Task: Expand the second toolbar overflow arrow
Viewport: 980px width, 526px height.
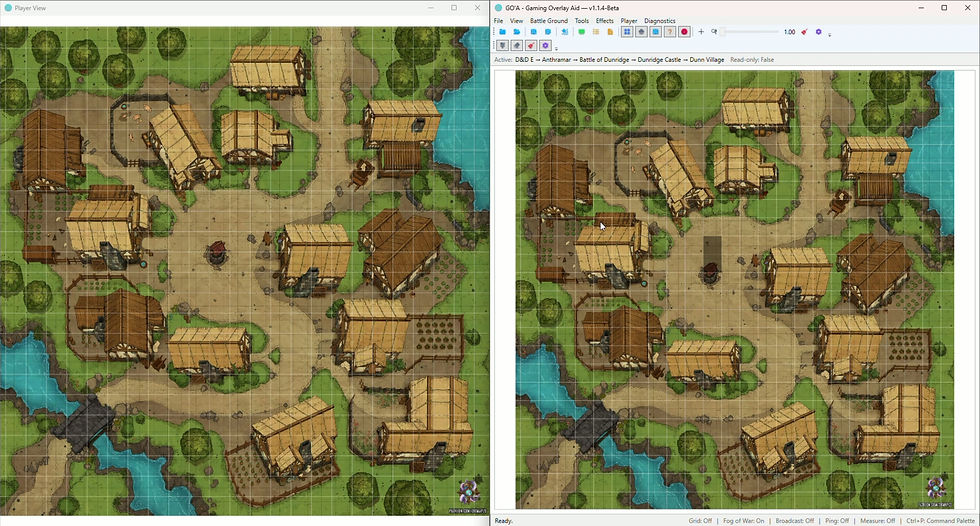Action: 556,49
